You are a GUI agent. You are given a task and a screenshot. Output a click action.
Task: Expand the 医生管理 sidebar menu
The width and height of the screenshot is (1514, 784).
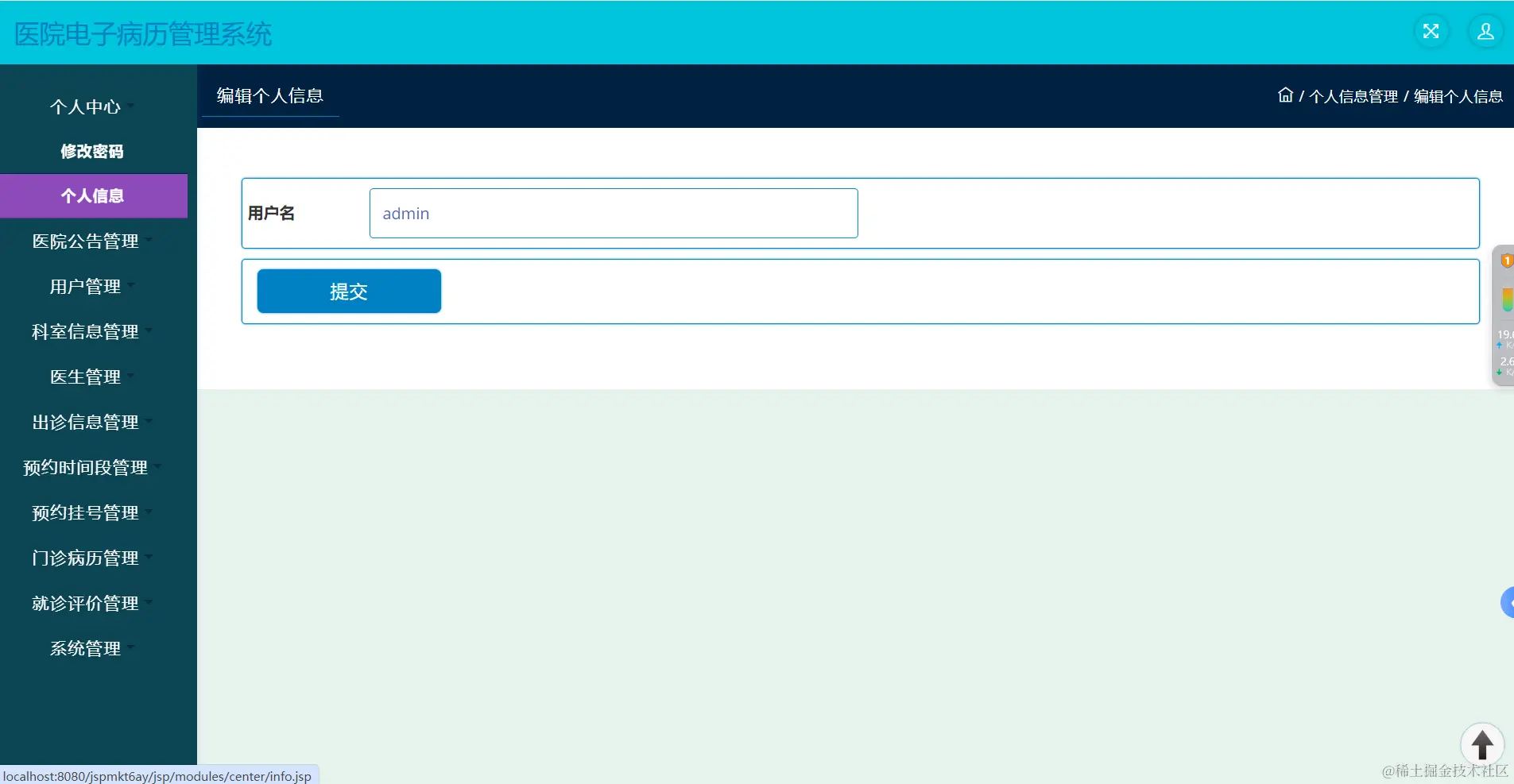click(x=93, y=377)
